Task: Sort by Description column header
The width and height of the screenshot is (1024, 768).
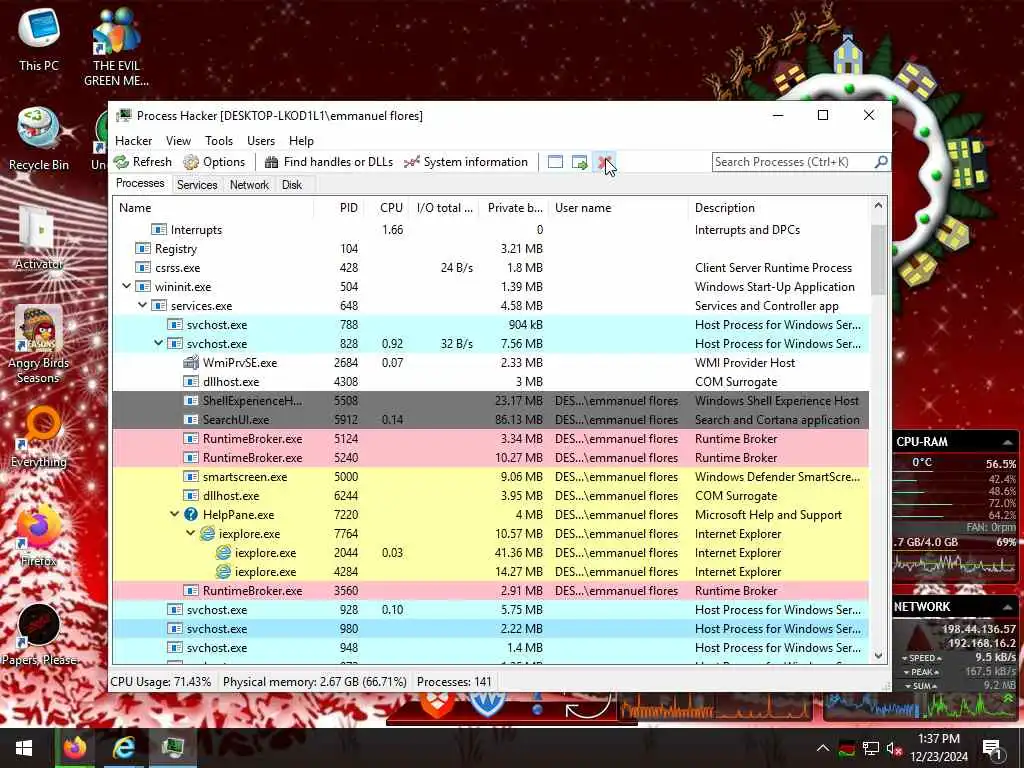Action: click(x=779, y=208)
